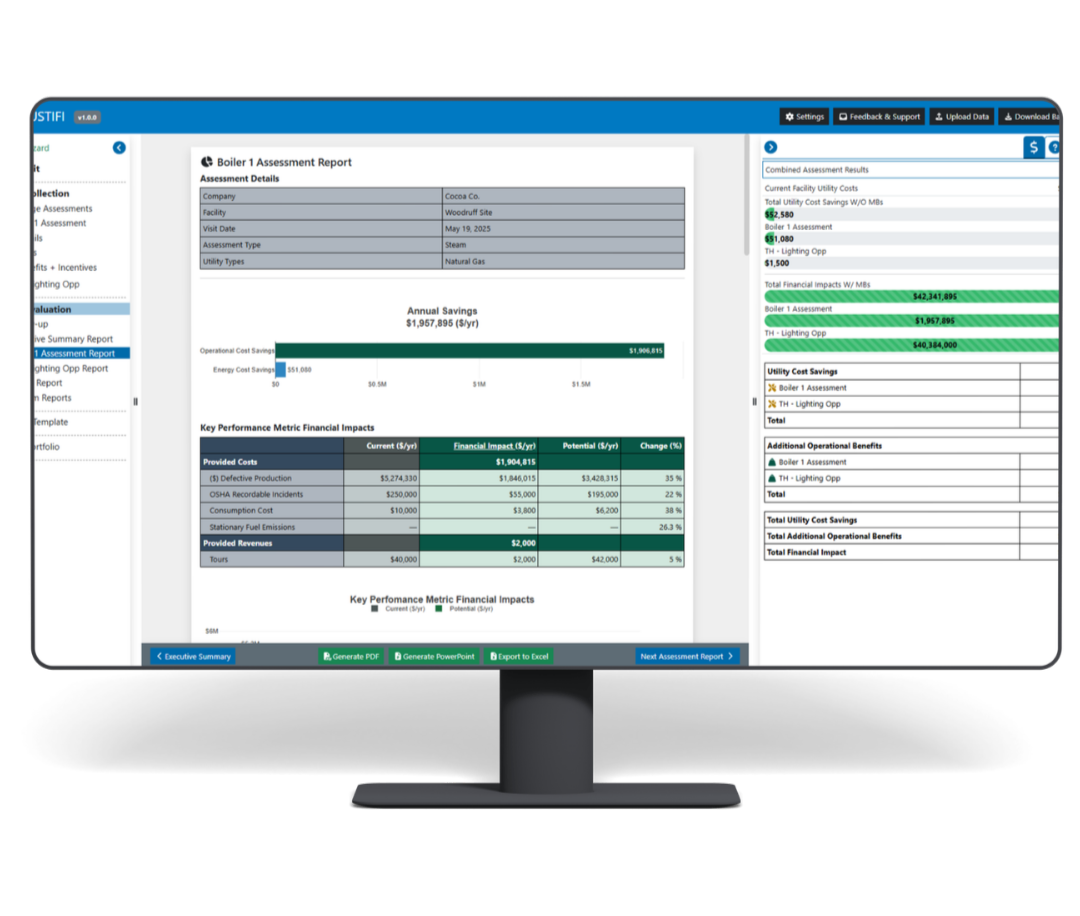The width and height of the screenshot is (1080, 916).
Task: Click the Boiler 1 Assessment utility savings icon
Action: pyautogui.click(x=772, y=388)
